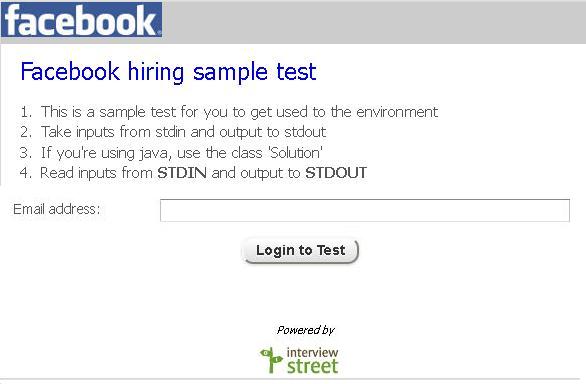Screen dimensions: 586x384
Task: Click the first instruction about sample test environment
Action: pos(239,112)
